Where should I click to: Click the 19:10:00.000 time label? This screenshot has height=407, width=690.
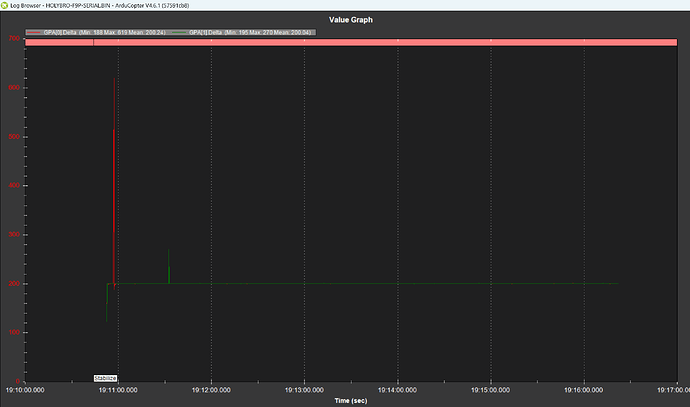25,390
